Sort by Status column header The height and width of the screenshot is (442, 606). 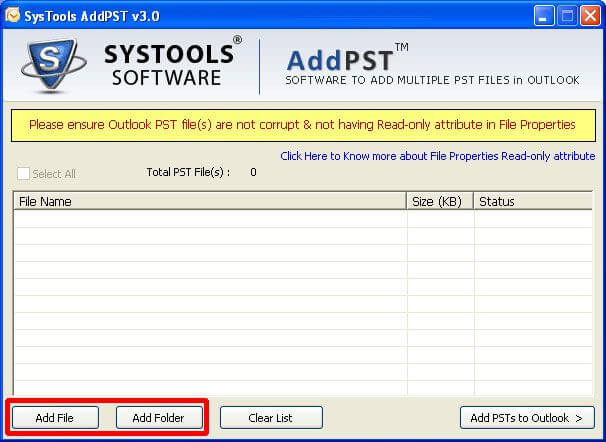click(533, 201)
